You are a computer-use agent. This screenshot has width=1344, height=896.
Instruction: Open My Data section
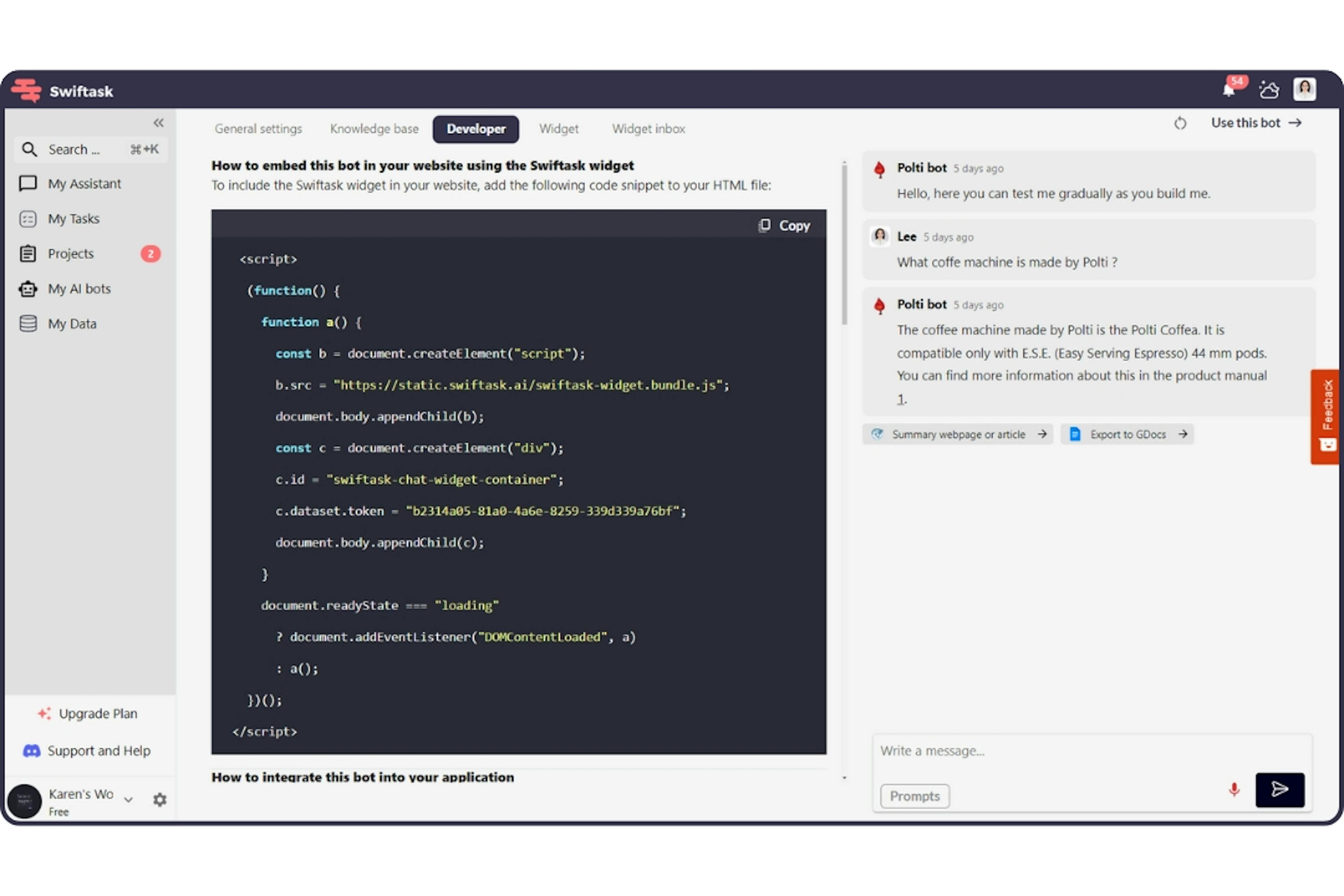coord(71,323)
